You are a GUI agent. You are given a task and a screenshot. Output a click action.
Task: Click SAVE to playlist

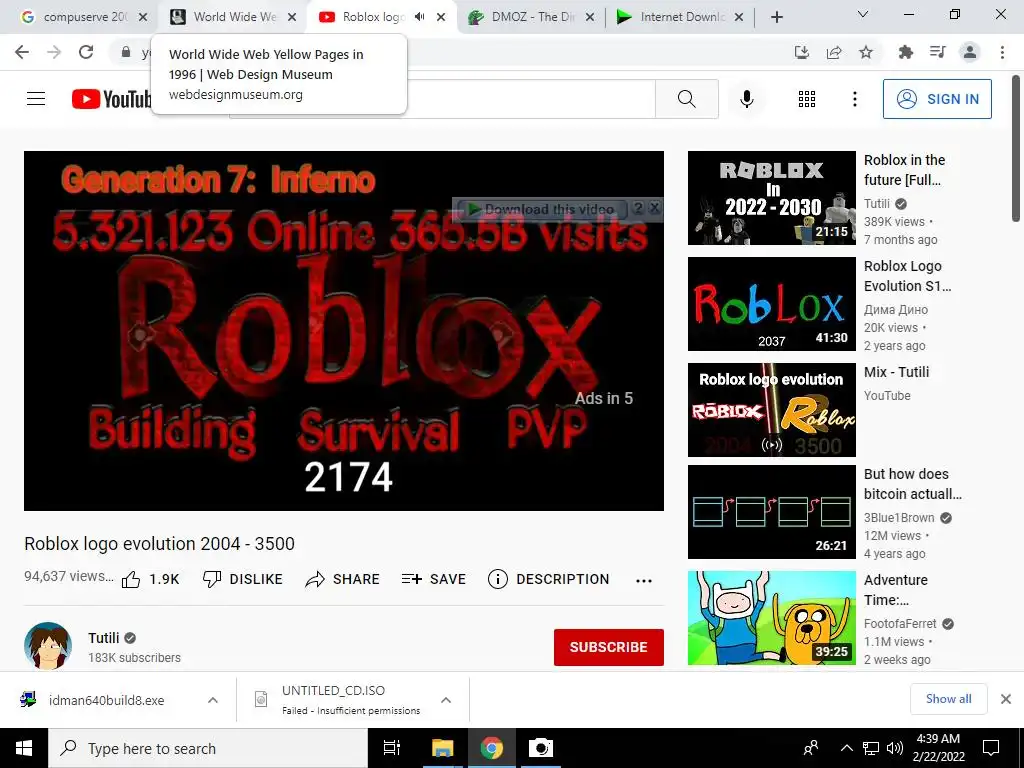click(x=434, y=579)
